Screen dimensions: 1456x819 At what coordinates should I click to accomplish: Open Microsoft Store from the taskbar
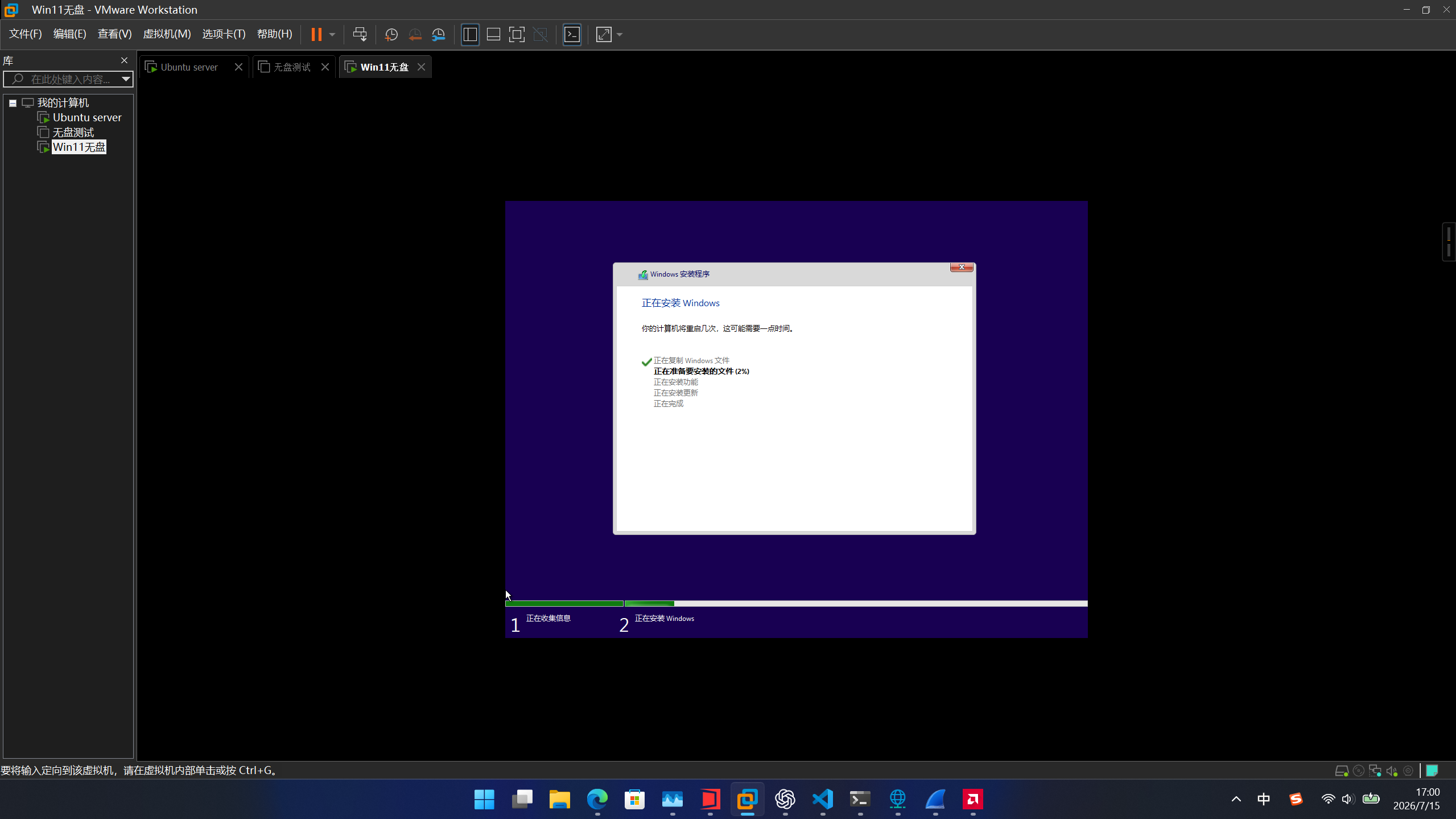(634, 799)
